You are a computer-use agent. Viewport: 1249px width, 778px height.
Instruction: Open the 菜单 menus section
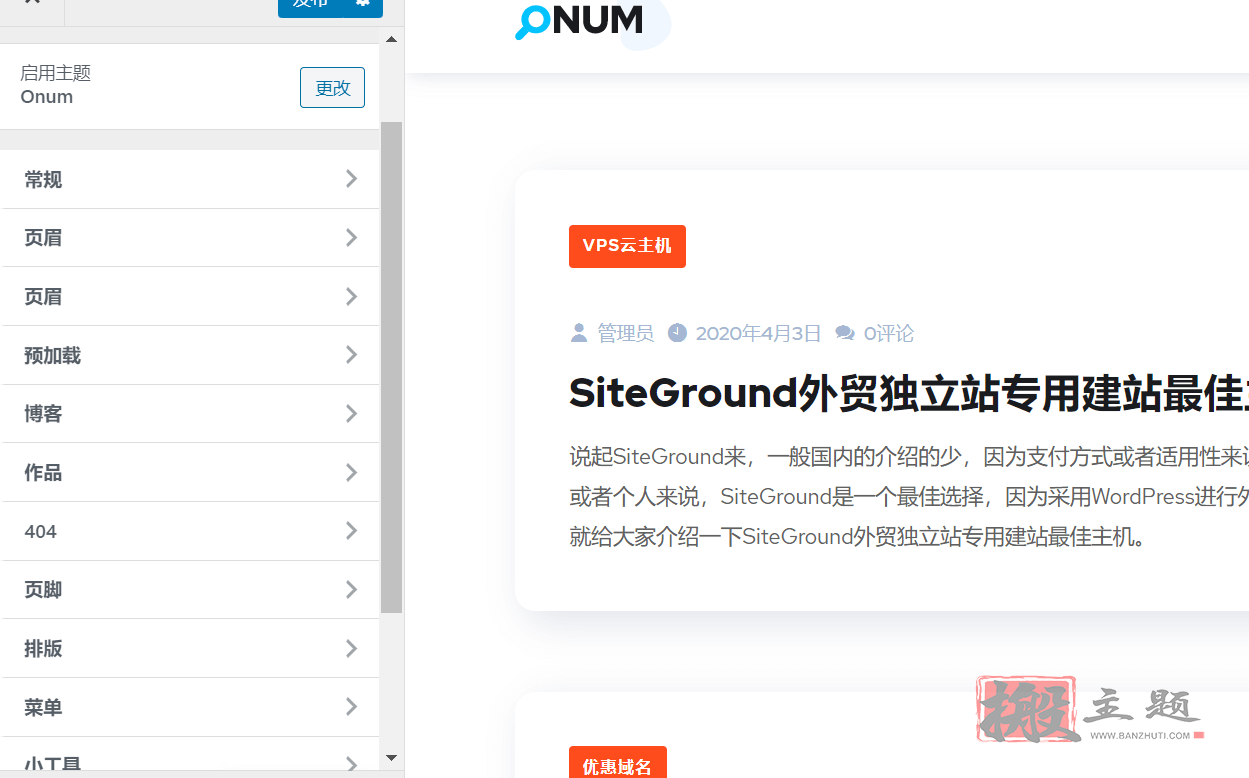190,707
